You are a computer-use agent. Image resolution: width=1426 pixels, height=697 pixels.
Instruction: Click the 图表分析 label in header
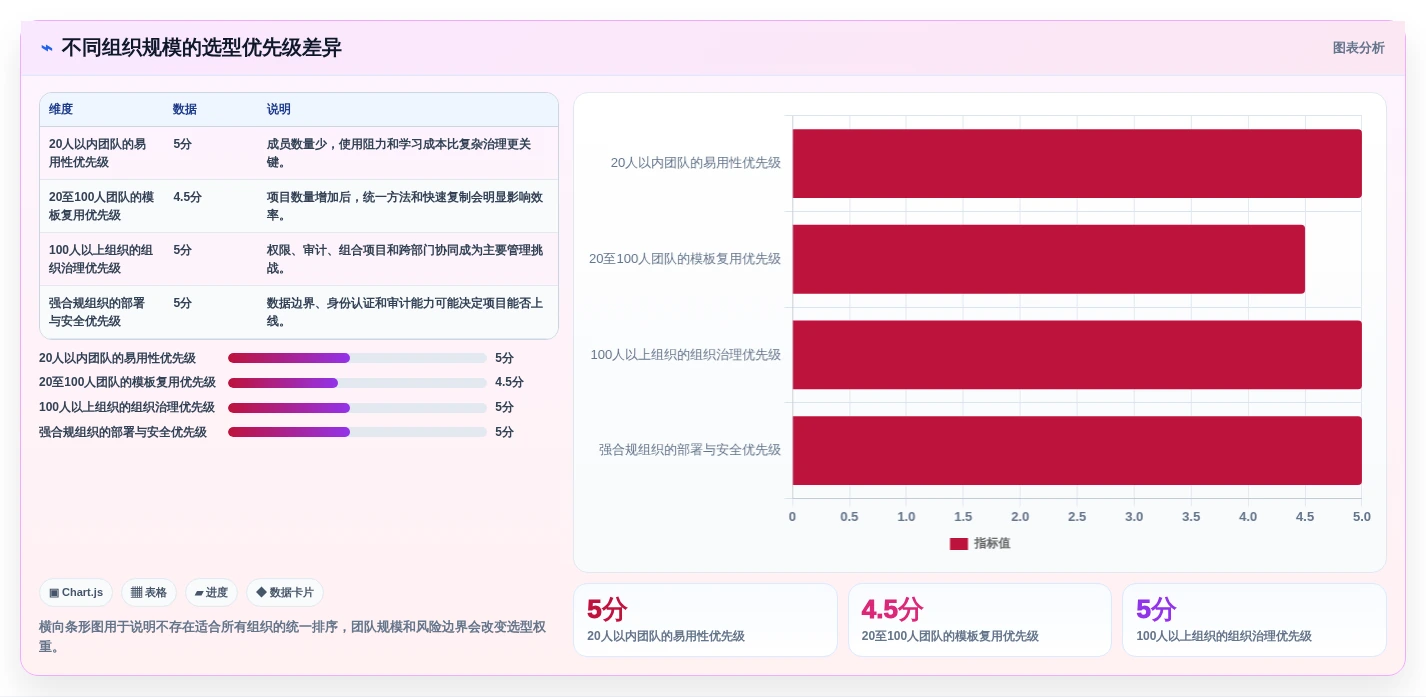(x=1358, y=48)
